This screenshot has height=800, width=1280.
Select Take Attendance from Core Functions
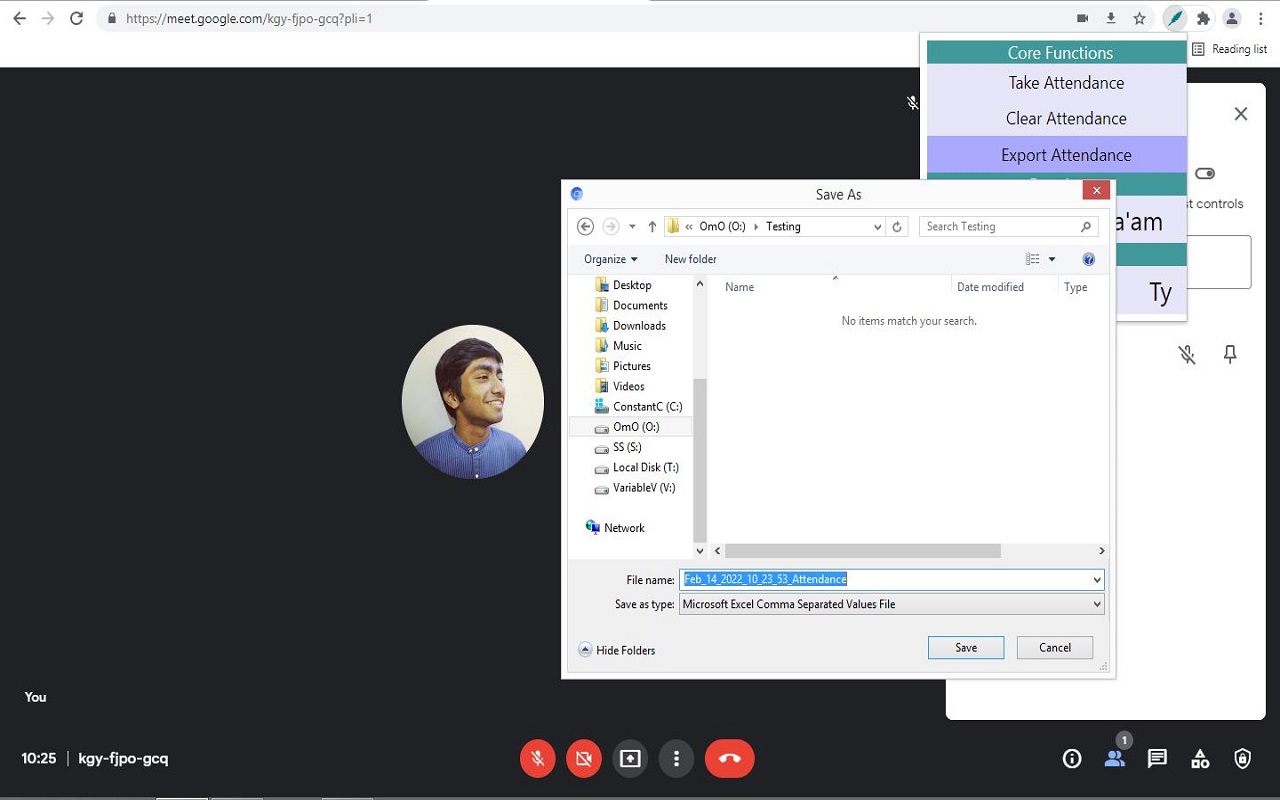click(x=1066, y=82)
